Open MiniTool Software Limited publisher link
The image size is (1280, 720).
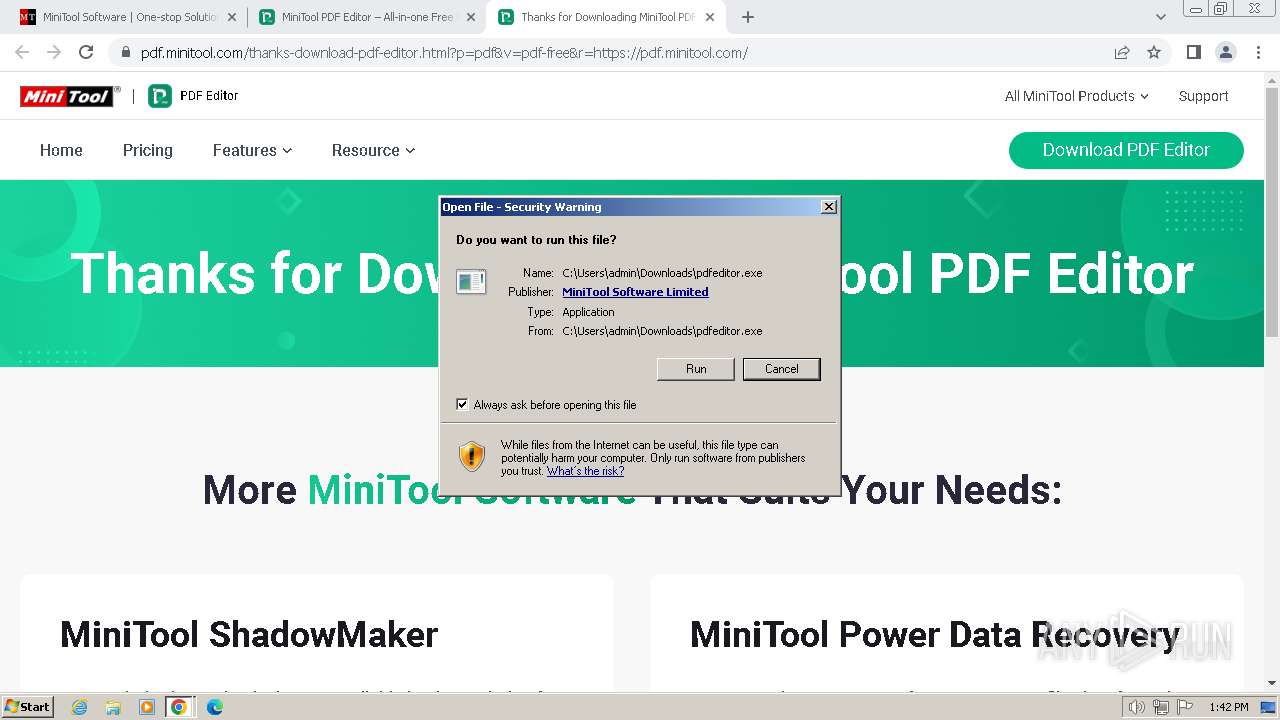pos(635,292)
